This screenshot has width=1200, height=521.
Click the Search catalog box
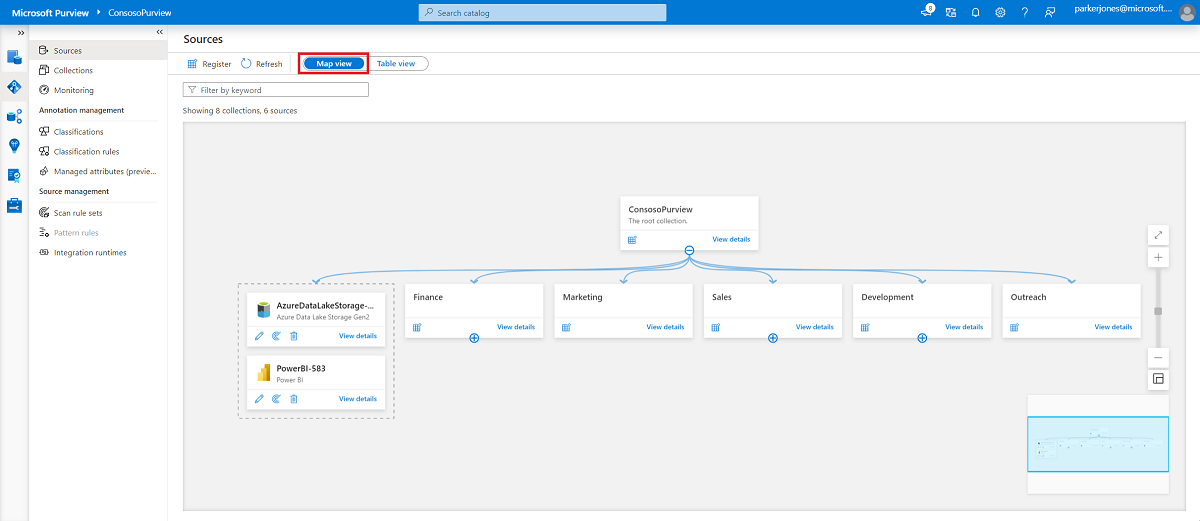[542, 13]
